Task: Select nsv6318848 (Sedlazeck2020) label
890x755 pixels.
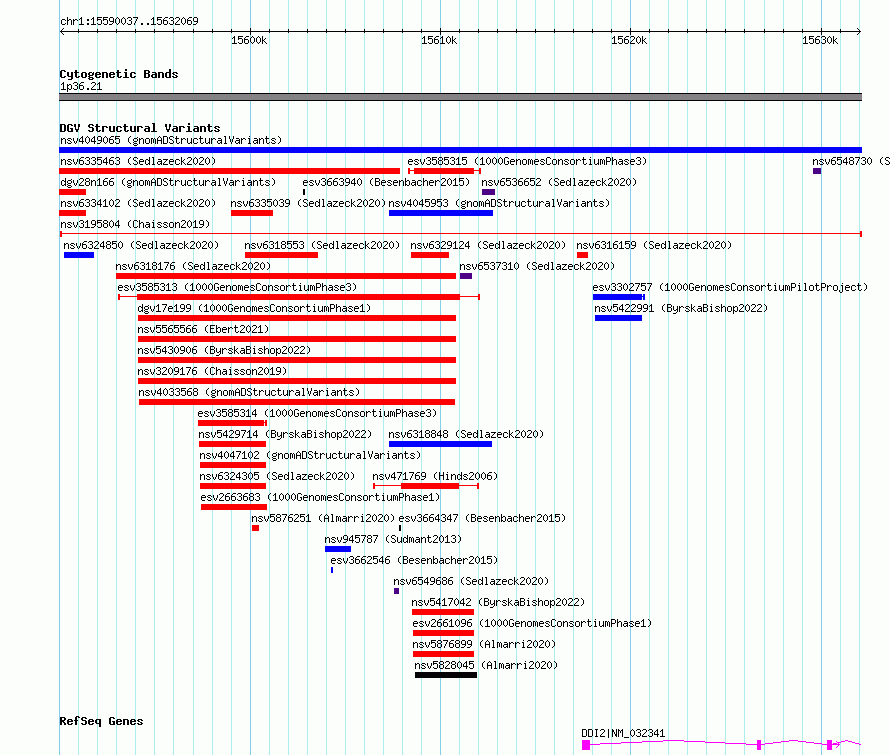Action: 466,434
